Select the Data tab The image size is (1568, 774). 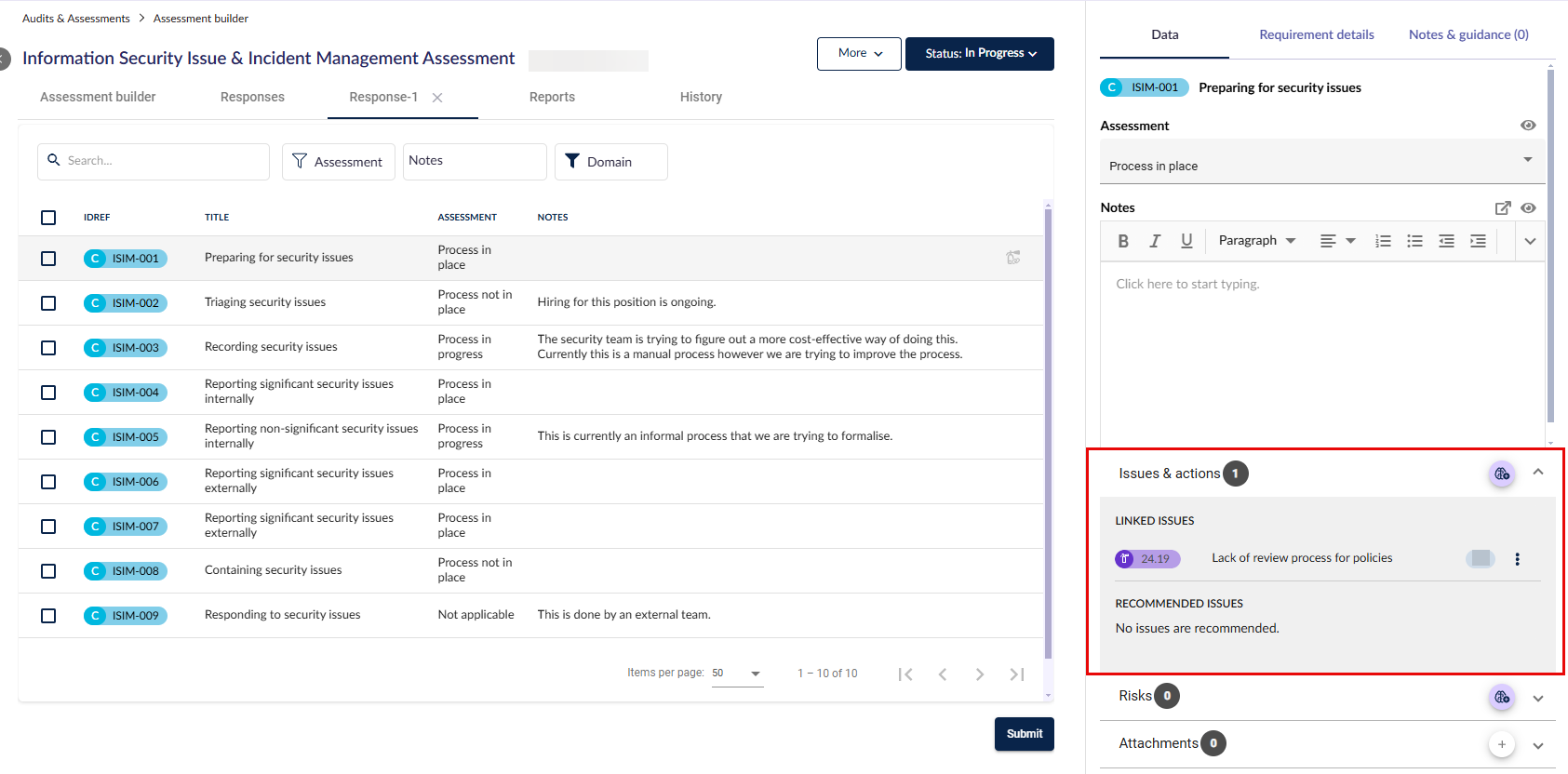1164,35
